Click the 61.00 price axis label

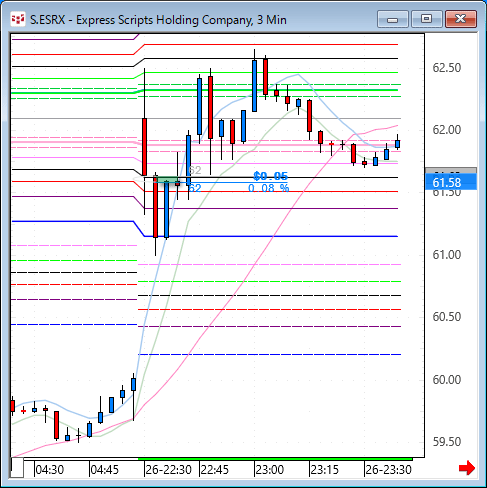point(447,255)
